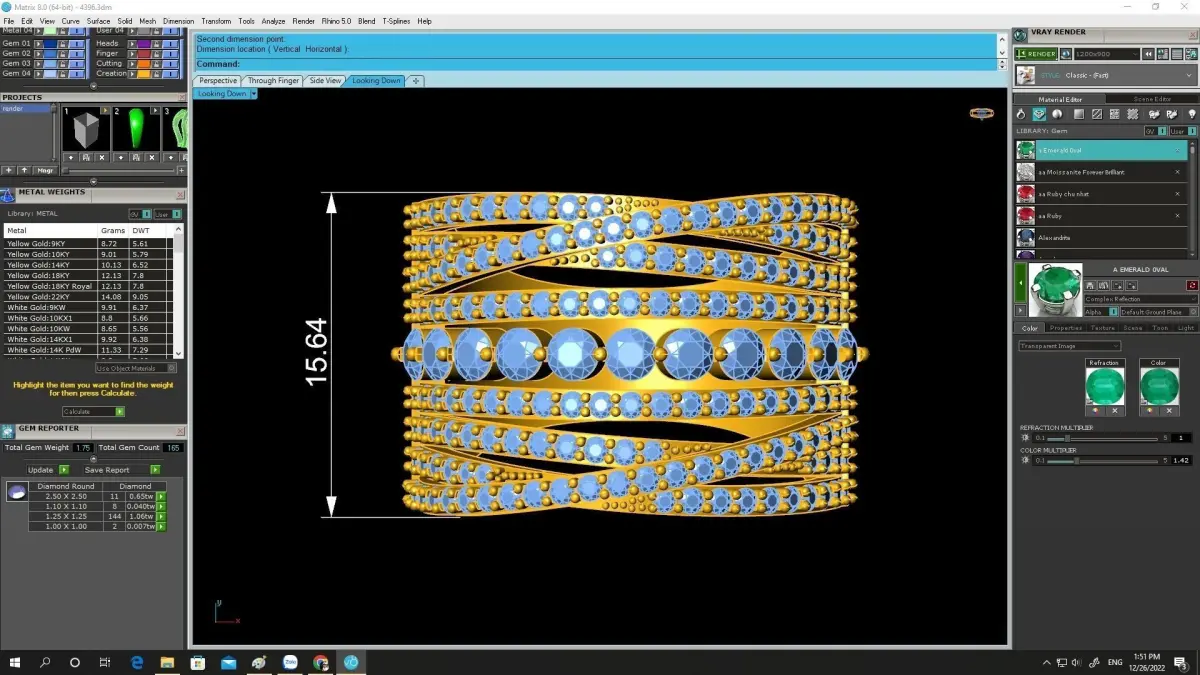Click the Mngr button in Projects
This screenshot has width=1200, height=675.
(x=46, y=170)
